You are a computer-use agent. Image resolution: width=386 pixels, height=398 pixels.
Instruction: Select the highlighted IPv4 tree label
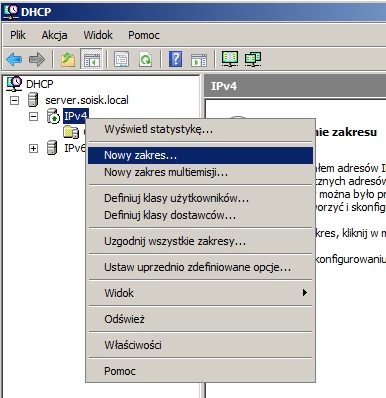click(75, 116)
